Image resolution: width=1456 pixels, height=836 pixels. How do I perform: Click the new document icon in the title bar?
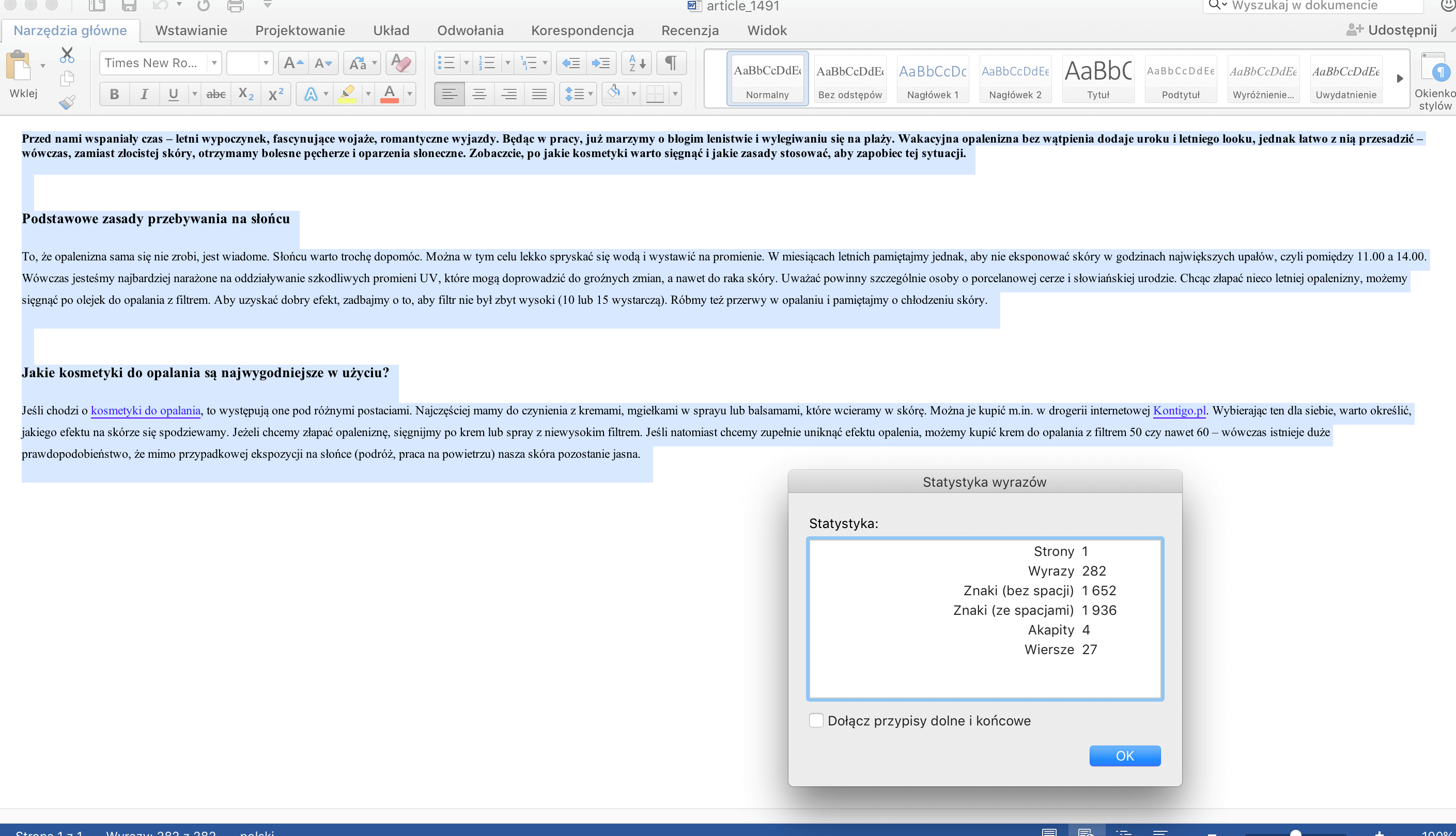tap(97, 6)
